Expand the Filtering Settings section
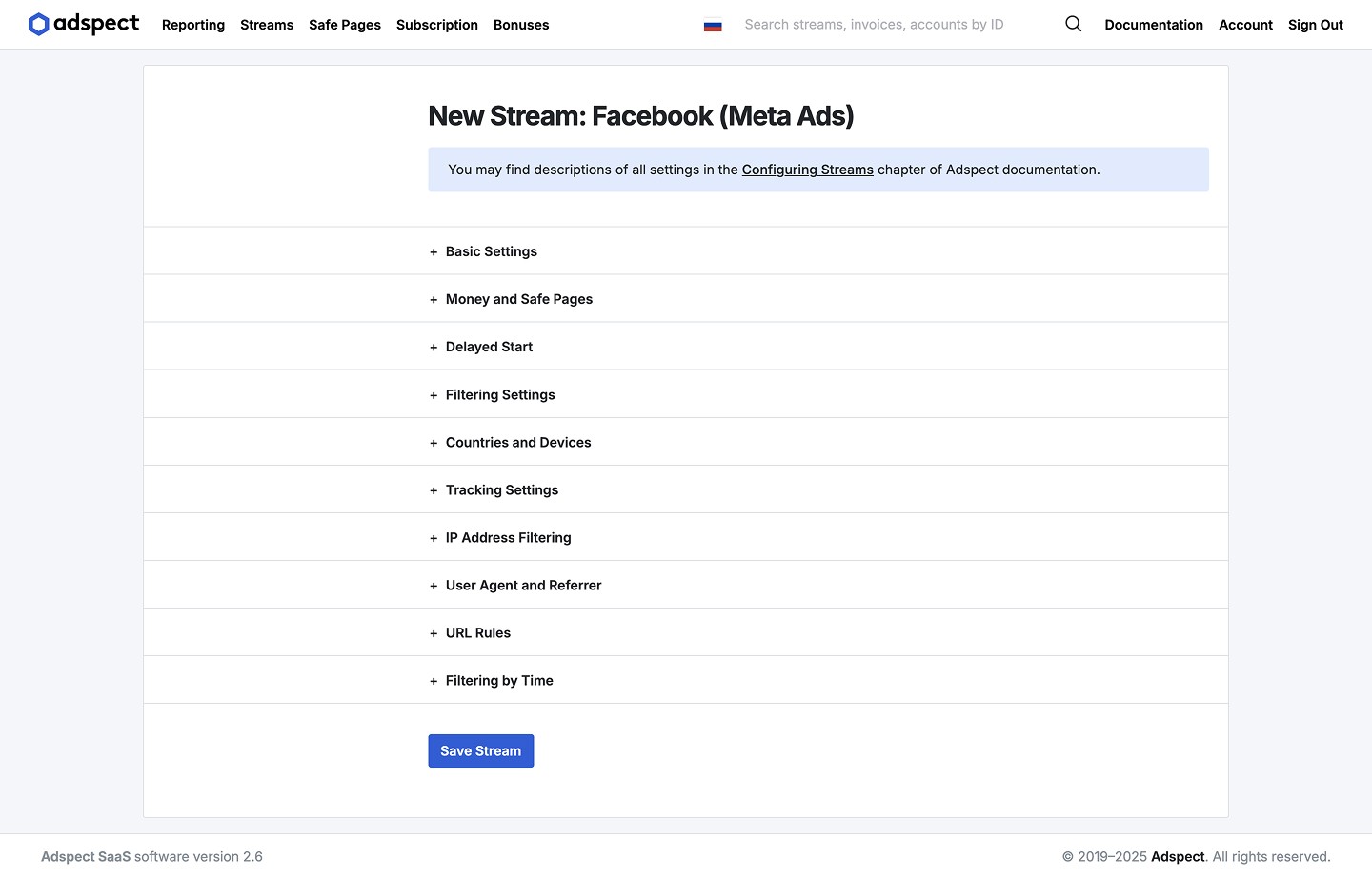Image resolution: width=1372 pixels, height=879 pixels. (499, 394)
